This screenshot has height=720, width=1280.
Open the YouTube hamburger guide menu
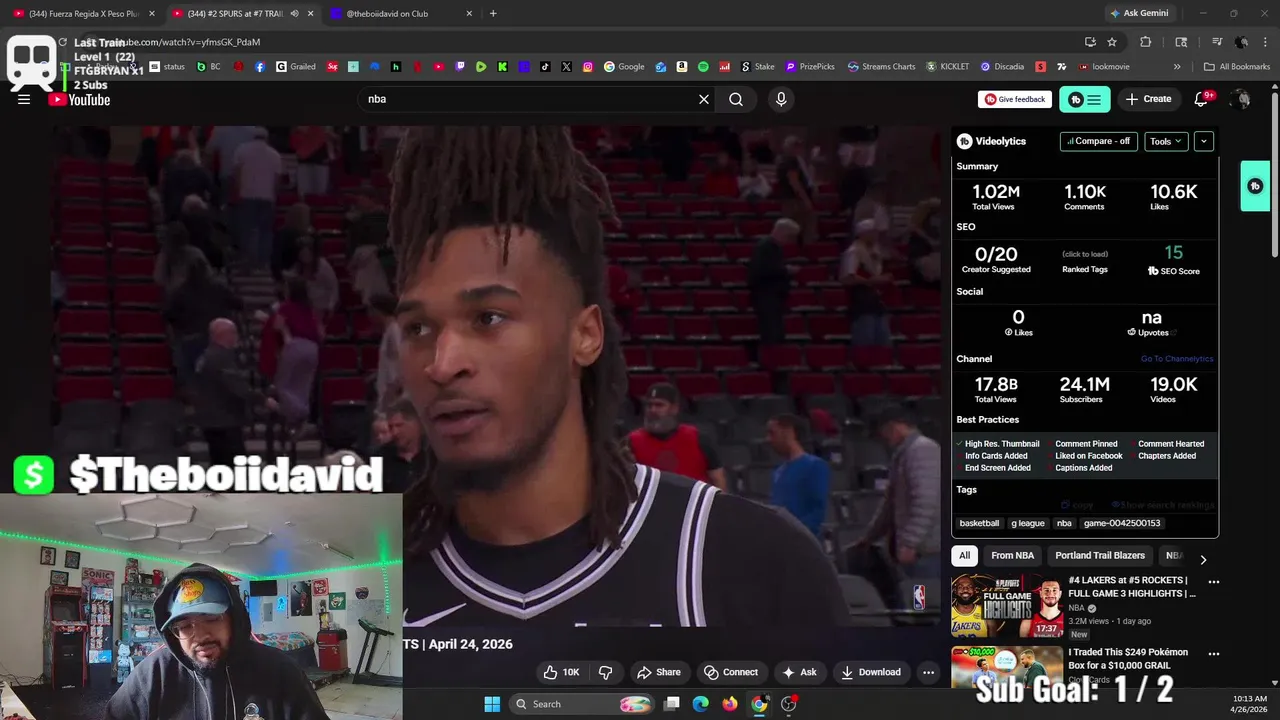pyautogui.click(x=24, y=99)
